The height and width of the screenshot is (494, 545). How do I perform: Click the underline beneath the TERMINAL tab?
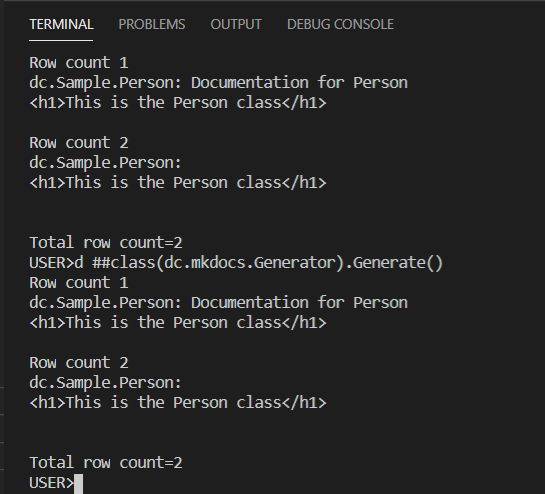61,40
